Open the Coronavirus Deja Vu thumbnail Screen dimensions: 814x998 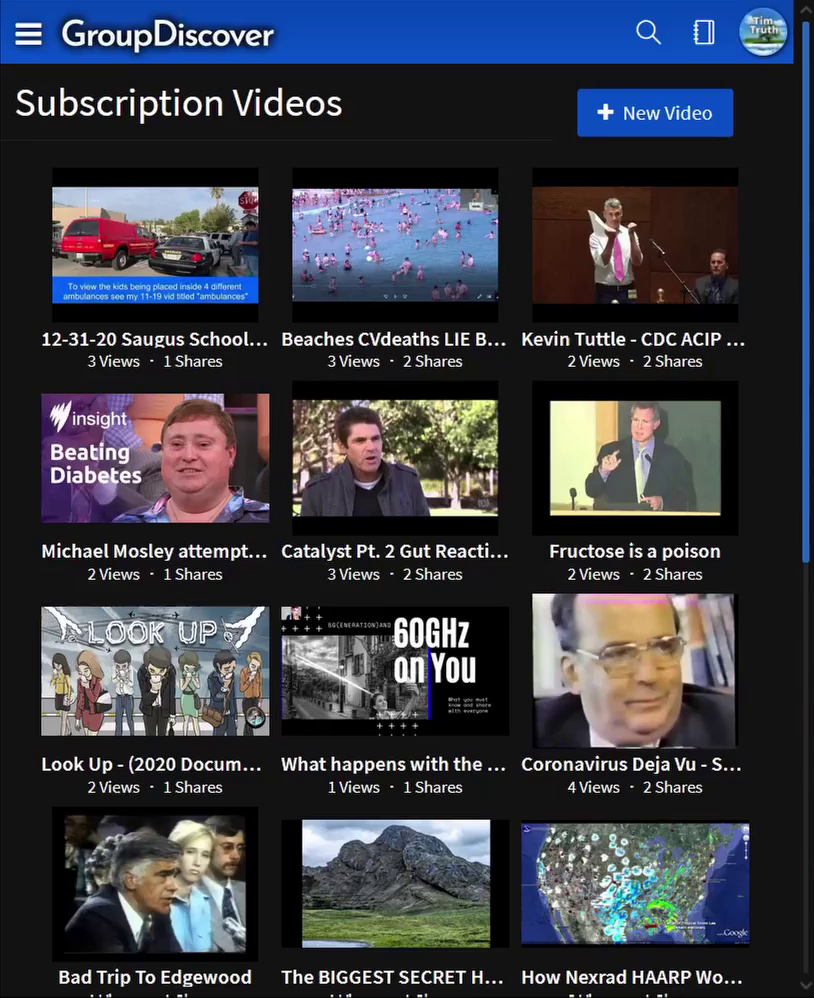pyautogui.click(x=635, y=671)
